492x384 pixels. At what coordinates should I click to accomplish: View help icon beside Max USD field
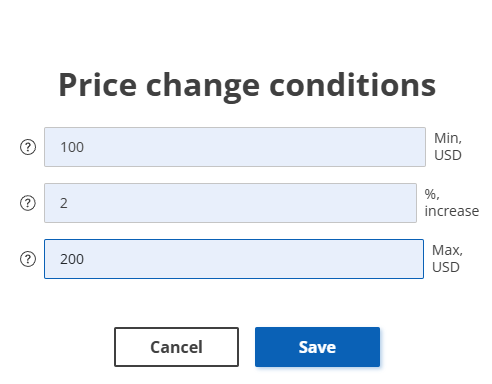tap(28, 259)
